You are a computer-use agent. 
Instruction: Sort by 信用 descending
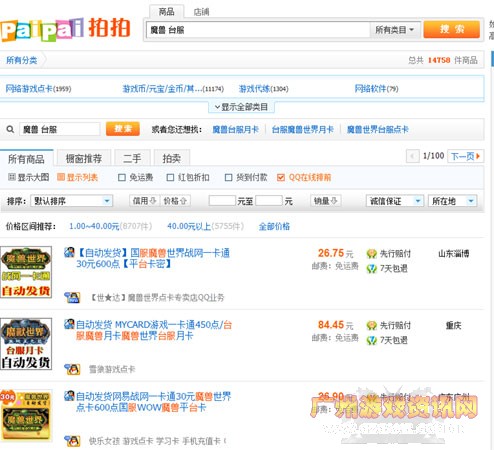pos(144,201)
